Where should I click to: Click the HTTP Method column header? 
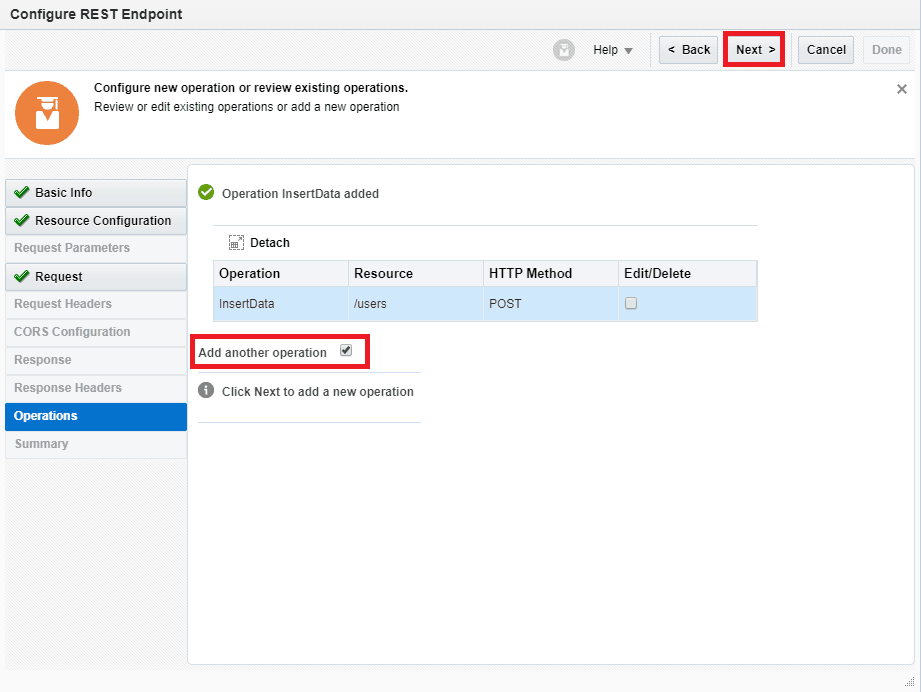pos(549,274)
